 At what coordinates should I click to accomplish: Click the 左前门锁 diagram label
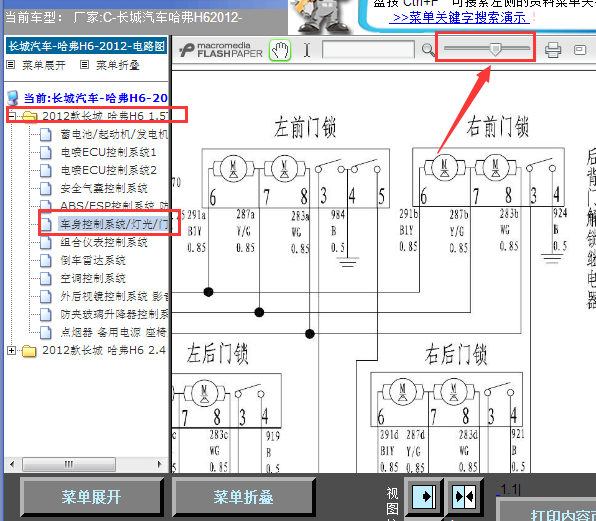305,127
